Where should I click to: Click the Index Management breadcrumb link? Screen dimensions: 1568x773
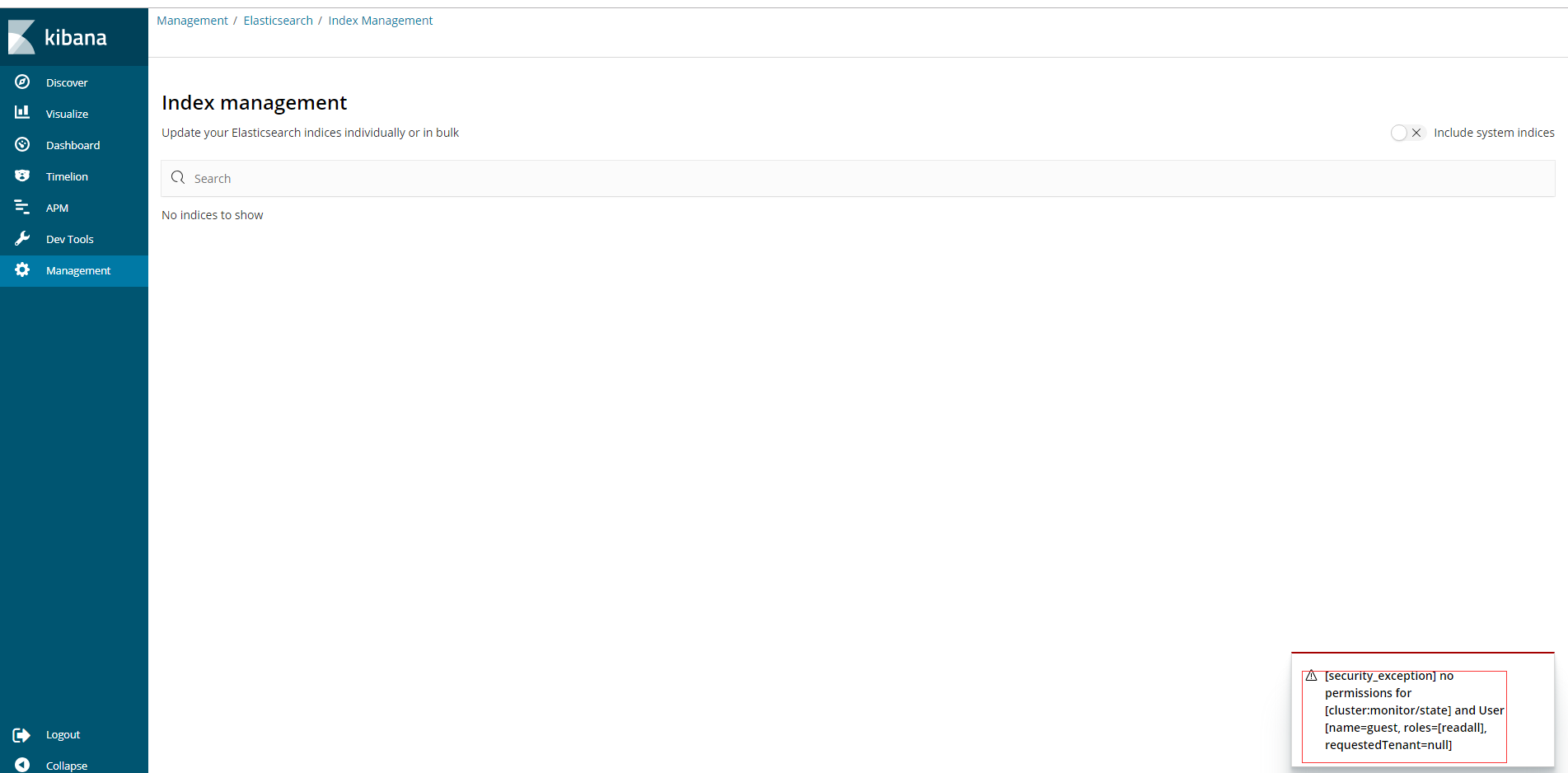coord(381,21)
